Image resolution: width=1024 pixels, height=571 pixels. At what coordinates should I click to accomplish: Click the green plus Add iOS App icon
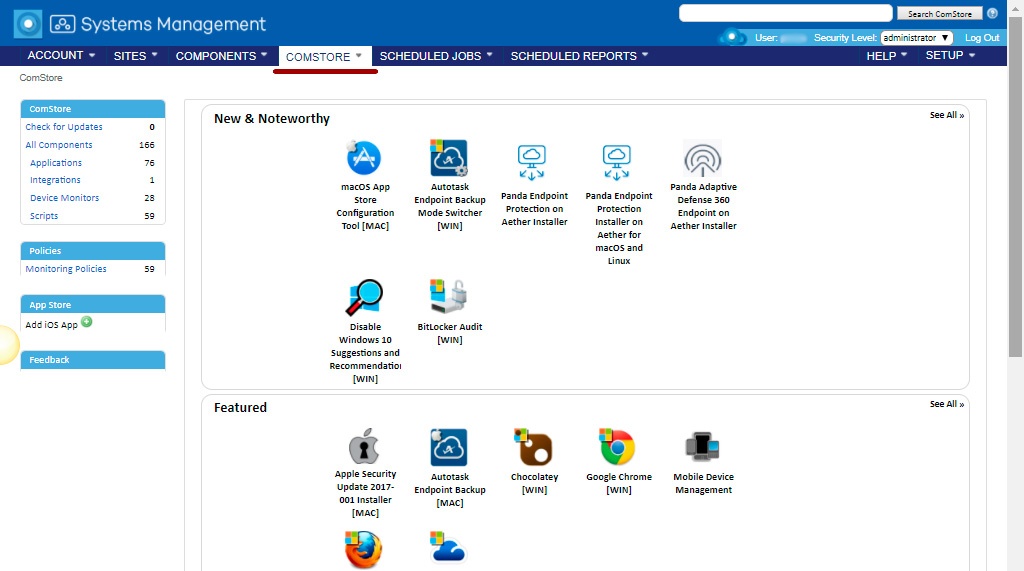tap(86, 322)
